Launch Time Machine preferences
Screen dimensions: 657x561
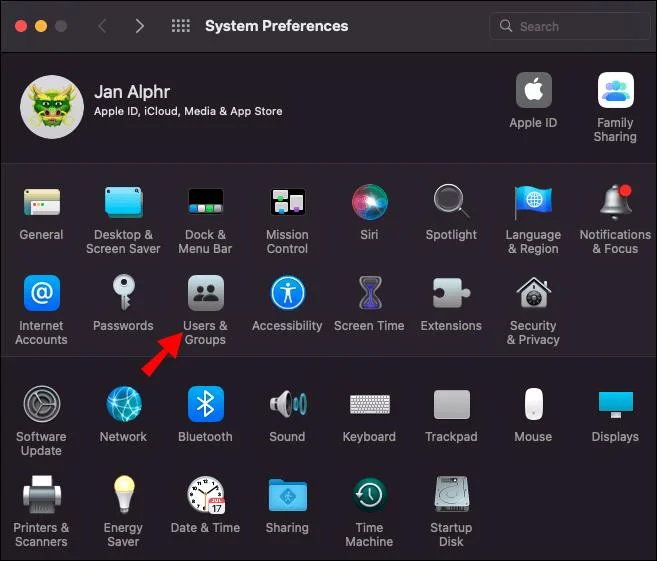click(369, 495)
